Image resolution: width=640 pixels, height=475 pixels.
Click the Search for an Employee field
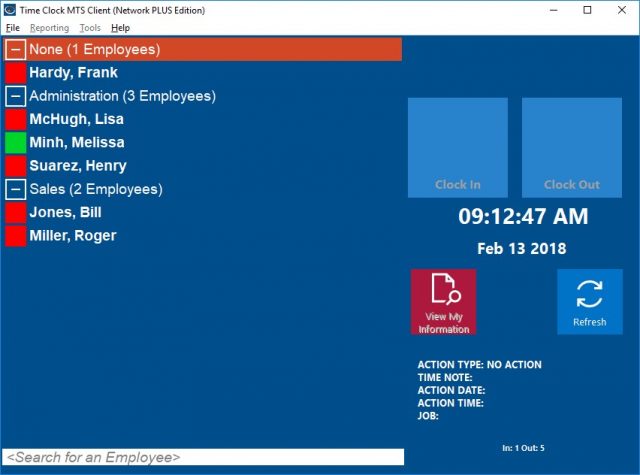point(203,457)
